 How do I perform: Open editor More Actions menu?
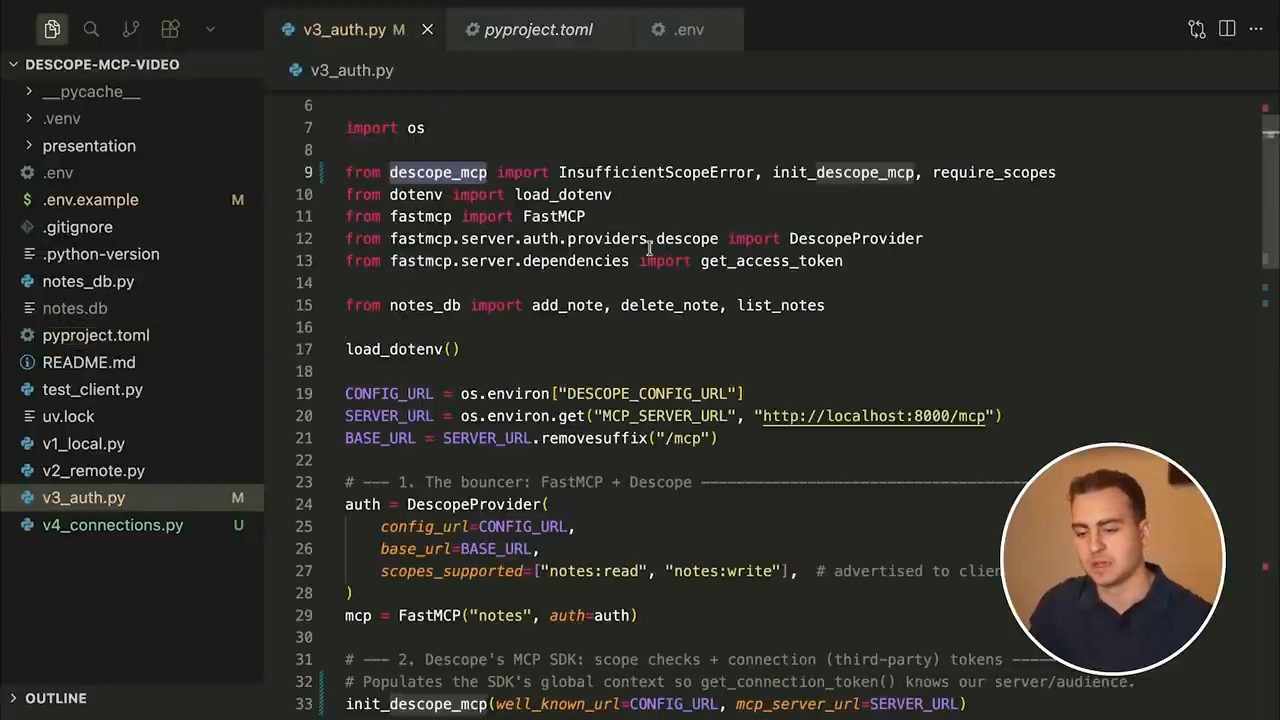tap(1257, 29)
